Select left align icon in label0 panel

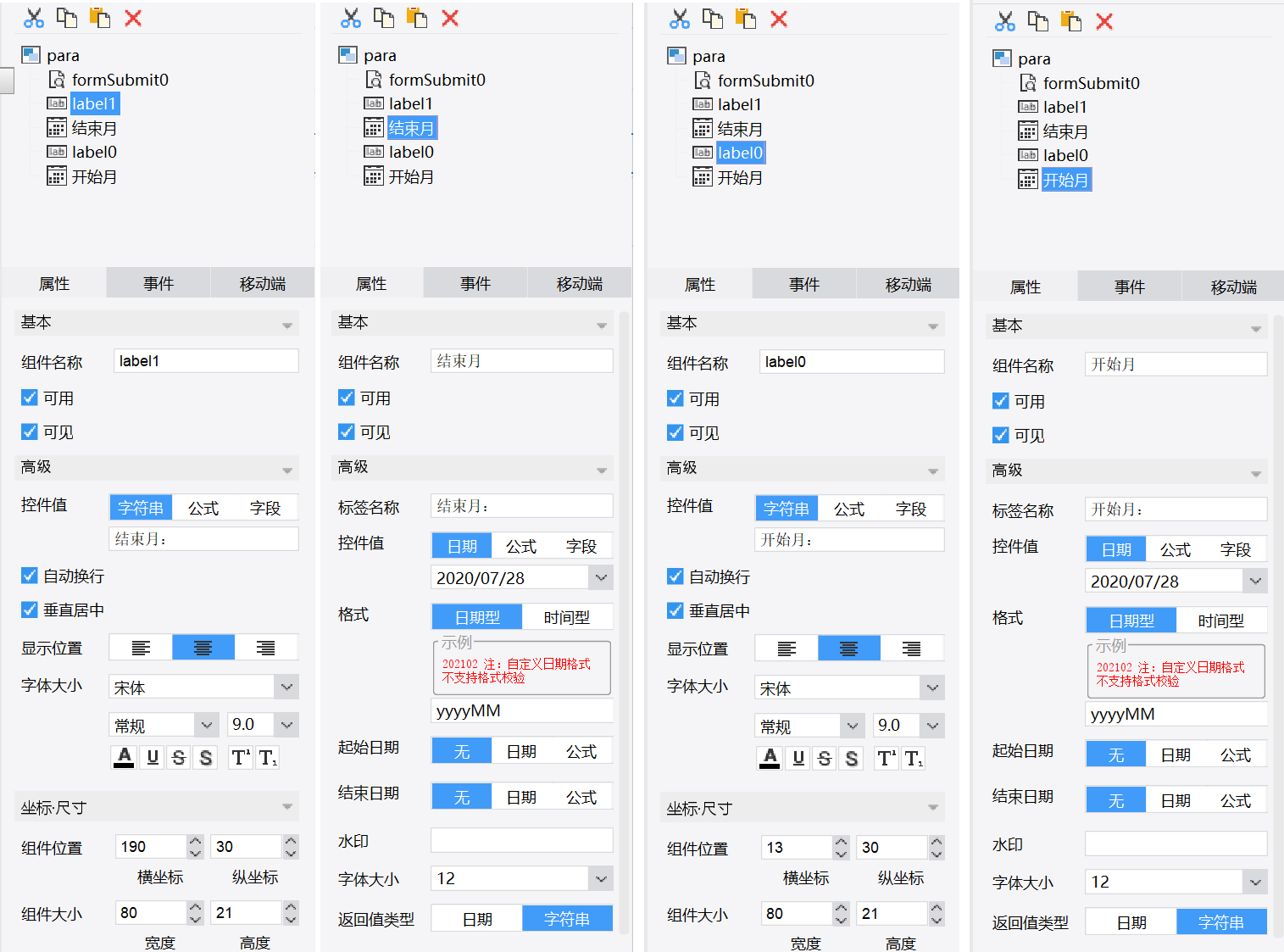(x=787, y=649)
